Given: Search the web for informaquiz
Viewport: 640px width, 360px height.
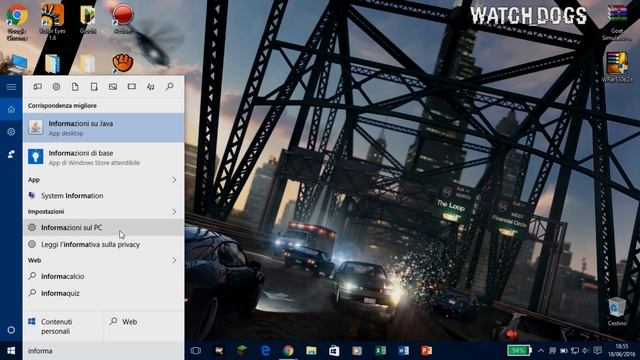Looking at the screenshot, I should 104,293.
